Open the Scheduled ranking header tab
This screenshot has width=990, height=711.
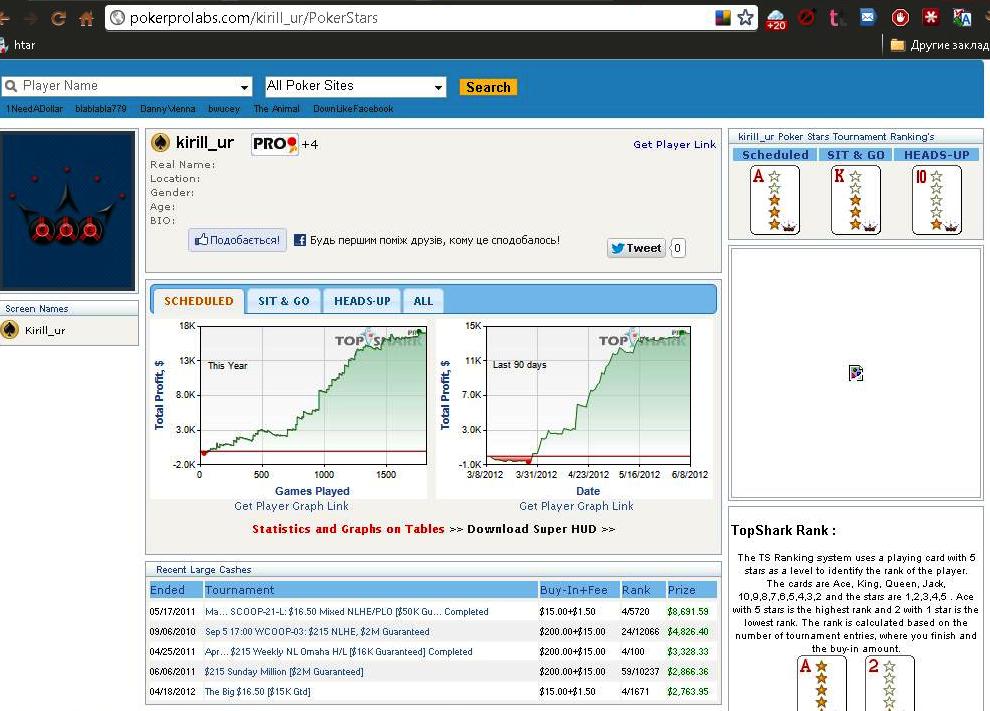(x=775, y=155)
